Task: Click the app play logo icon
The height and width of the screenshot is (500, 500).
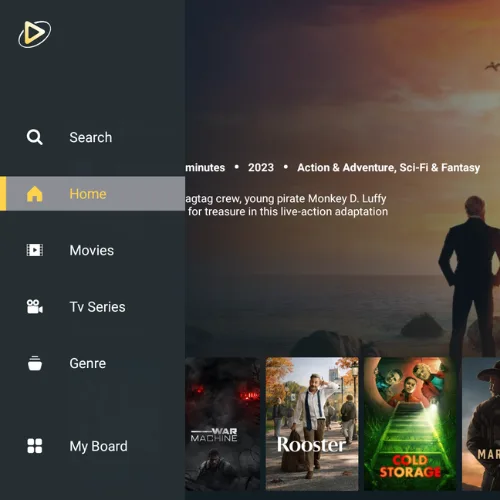Action: 35,34
